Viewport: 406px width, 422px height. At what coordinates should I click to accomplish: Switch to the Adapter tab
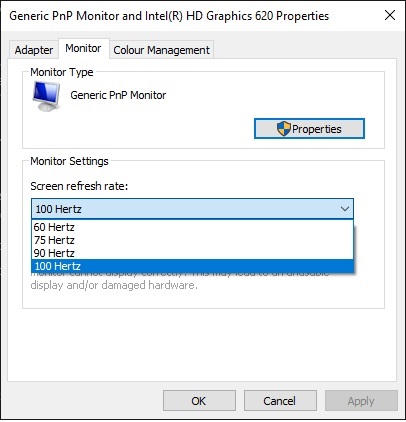pyautogui.click(x=34, y=50)
